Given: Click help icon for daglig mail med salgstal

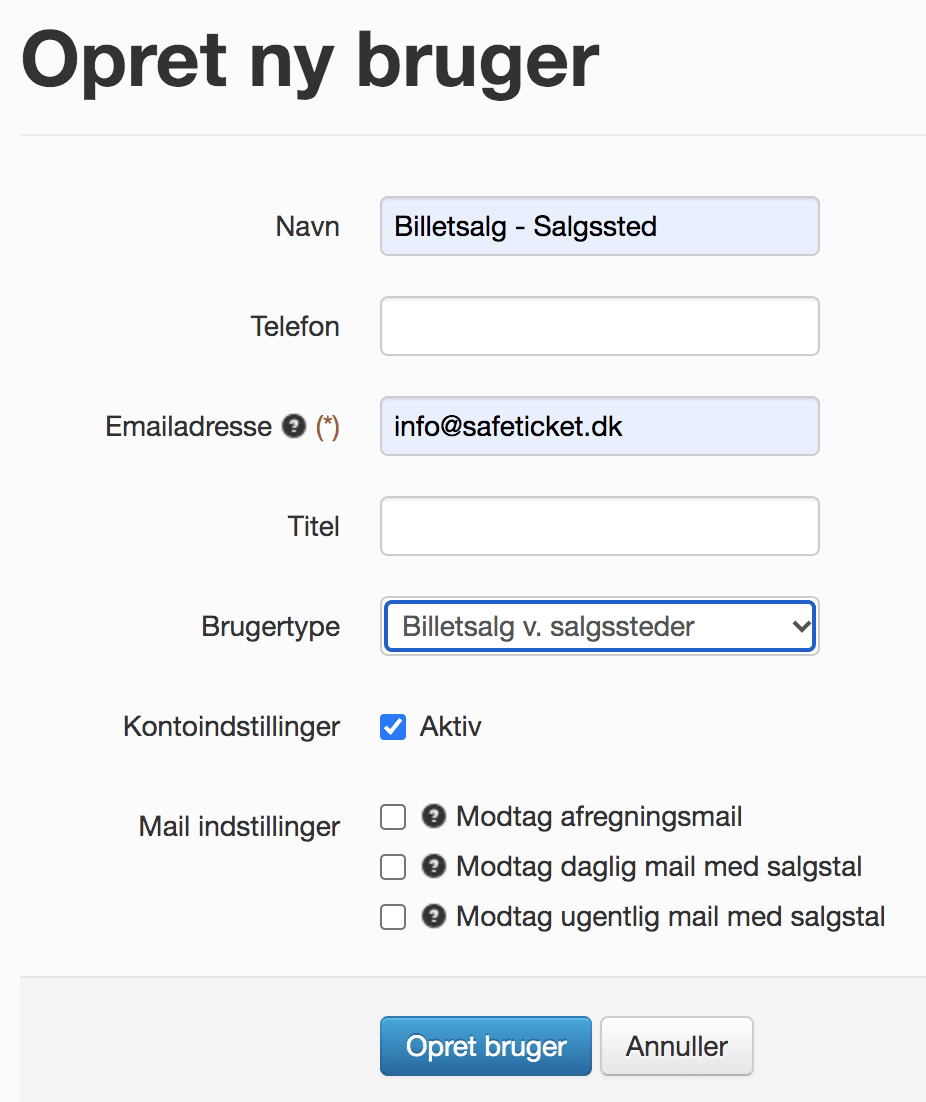Looking at the screenshot, I should [x=433, y=866].
